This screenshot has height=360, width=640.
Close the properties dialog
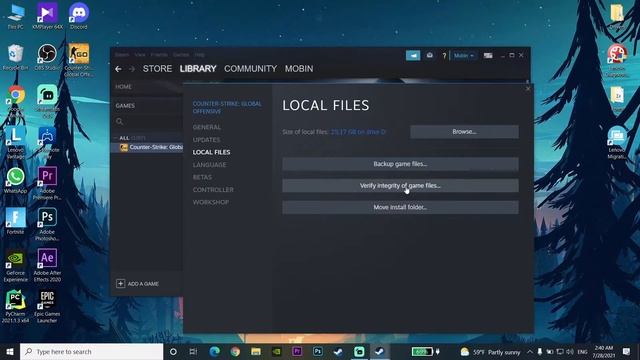point(528,89)
